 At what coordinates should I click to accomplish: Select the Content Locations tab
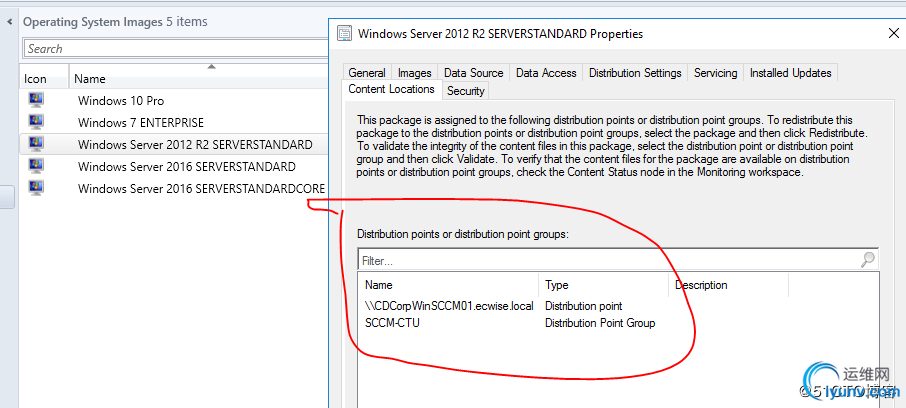point(391,89)
